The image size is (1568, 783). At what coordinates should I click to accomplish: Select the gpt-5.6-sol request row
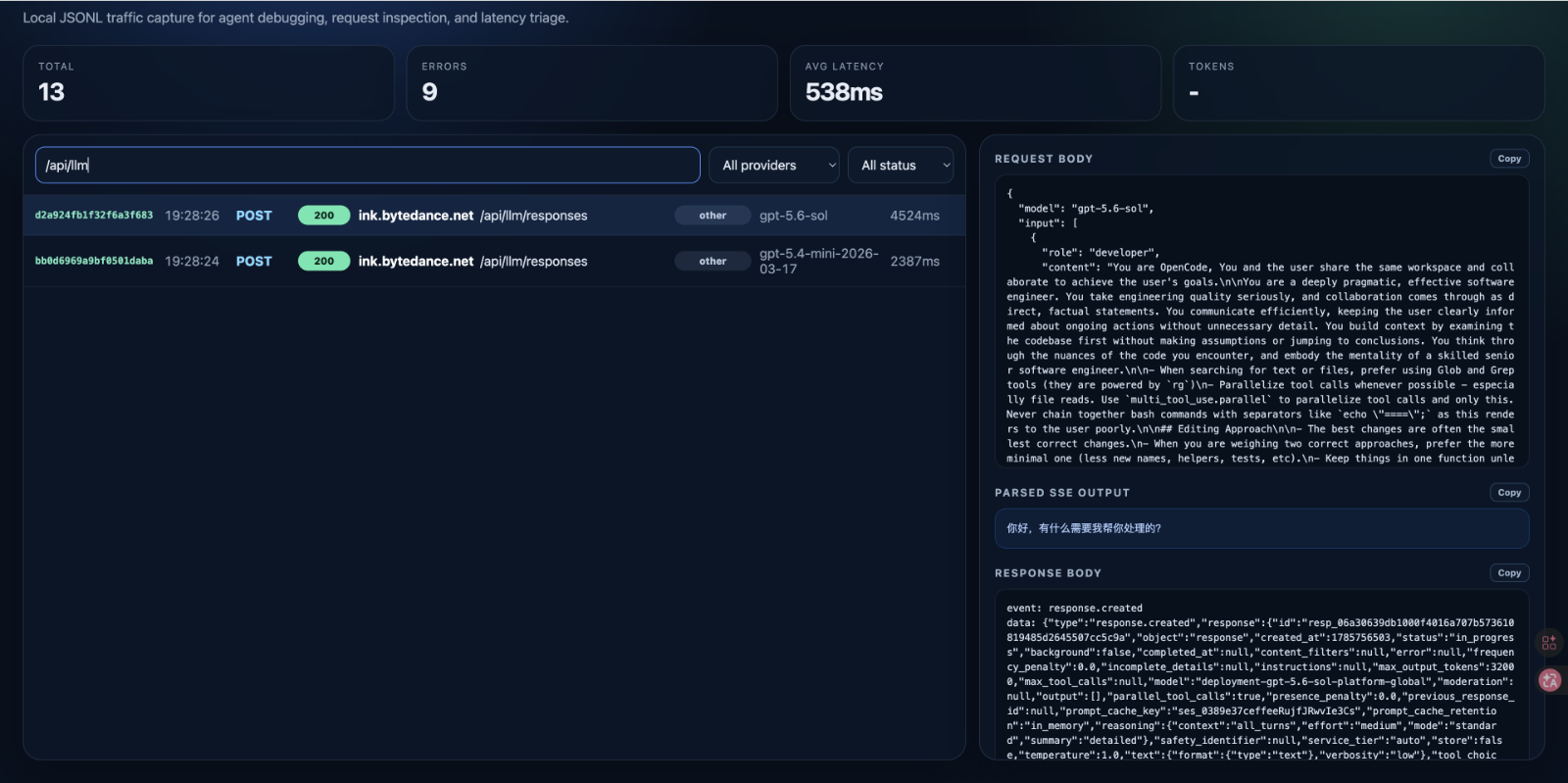(x=494, y=216)
